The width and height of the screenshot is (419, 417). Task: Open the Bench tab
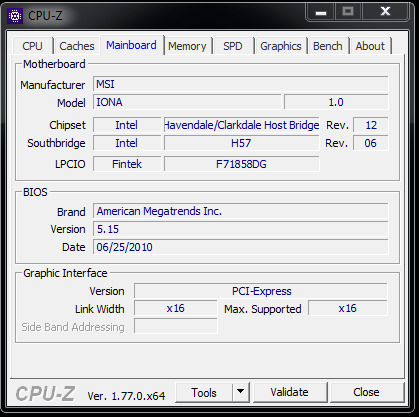328,46
